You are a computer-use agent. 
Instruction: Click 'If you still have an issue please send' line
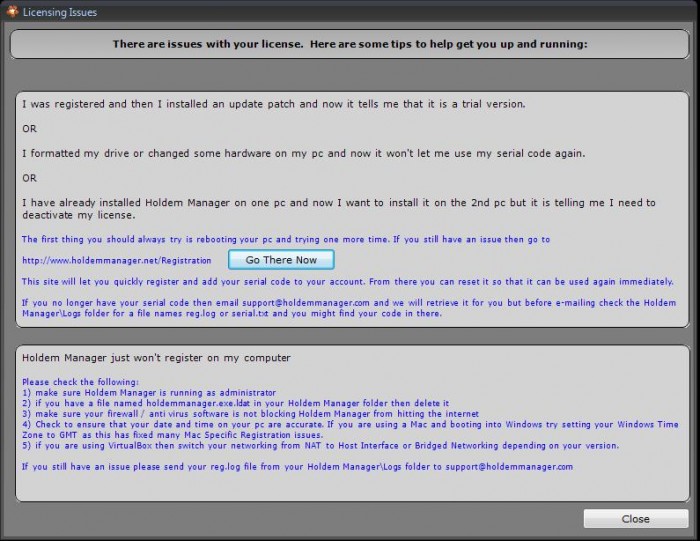297,467
